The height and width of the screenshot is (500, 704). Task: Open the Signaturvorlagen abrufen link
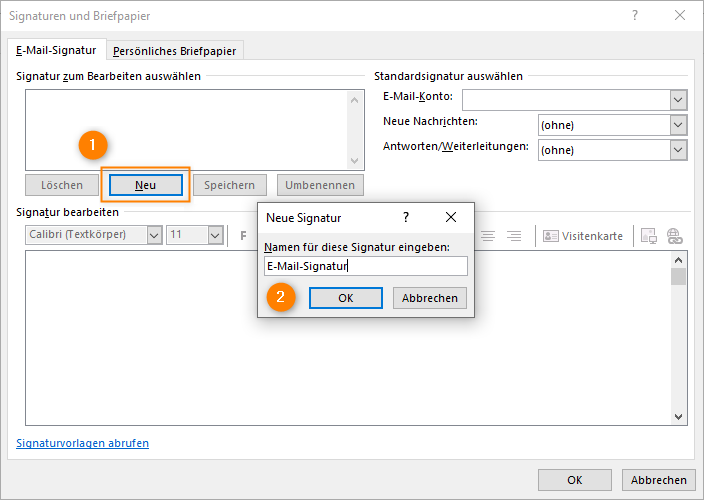pos(83,443)
